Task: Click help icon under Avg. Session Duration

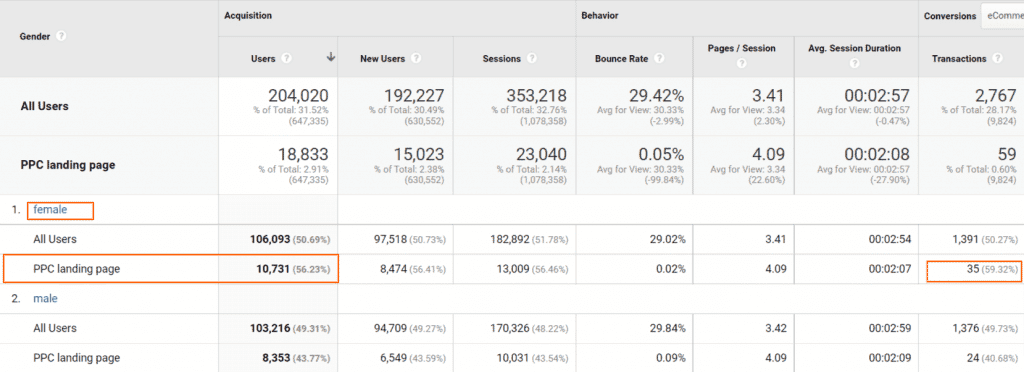Action: coord(855,64)
